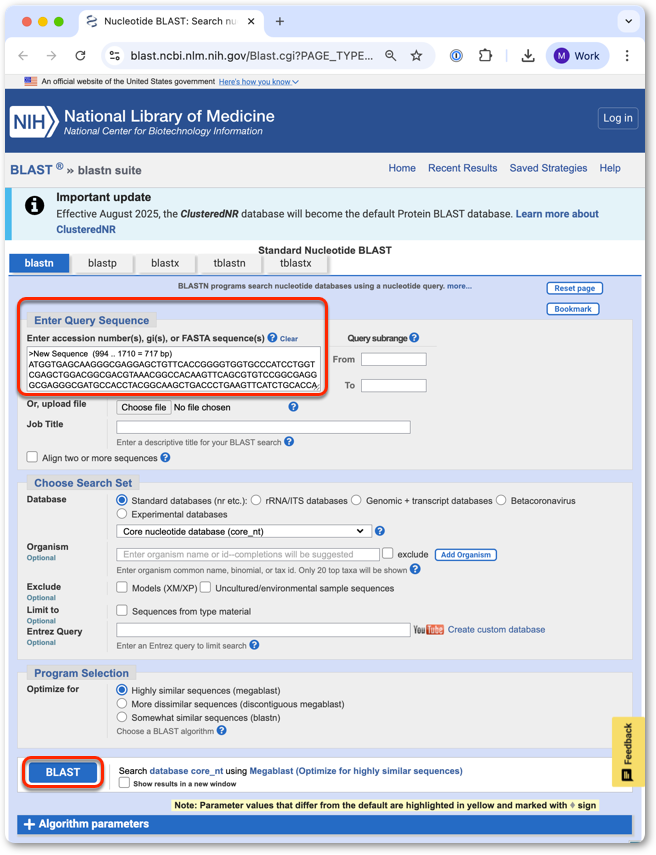Go back with the browser back arrow
The image size is (656, 855).
23,56
